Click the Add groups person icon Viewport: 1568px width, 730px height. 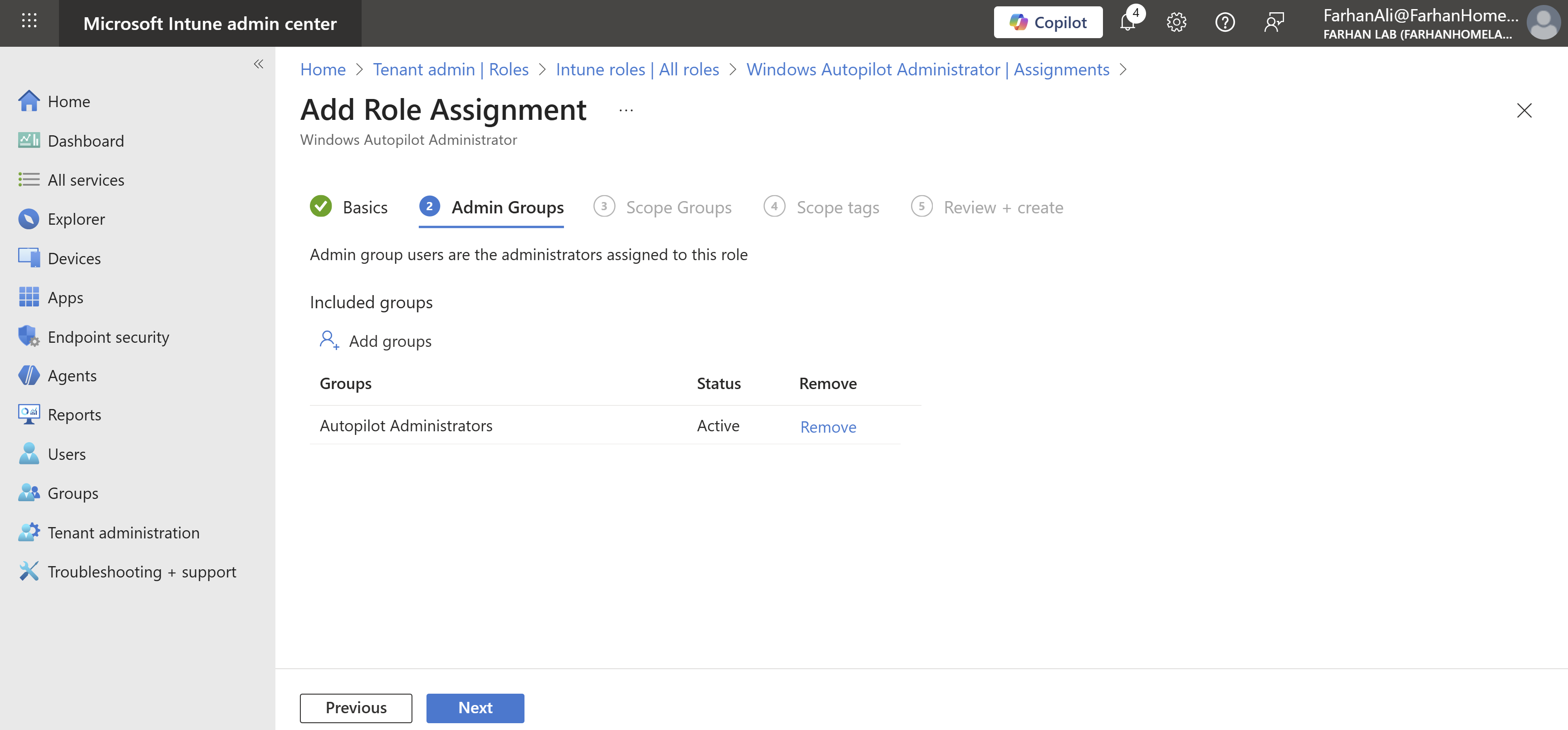point(328,340)
